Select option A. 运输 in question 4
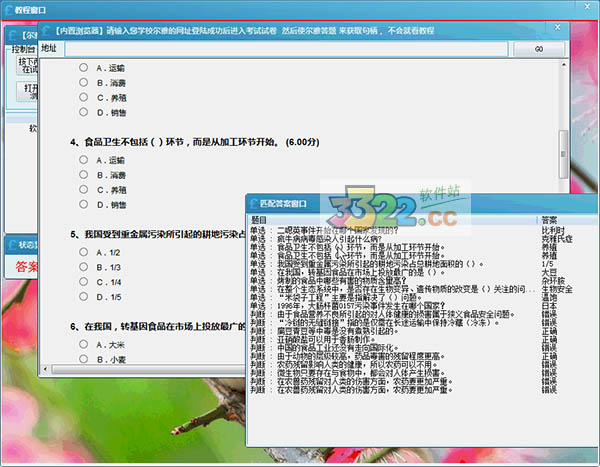Image resolution: width=600 pixels, height=467 pixels. coord(83,160)
